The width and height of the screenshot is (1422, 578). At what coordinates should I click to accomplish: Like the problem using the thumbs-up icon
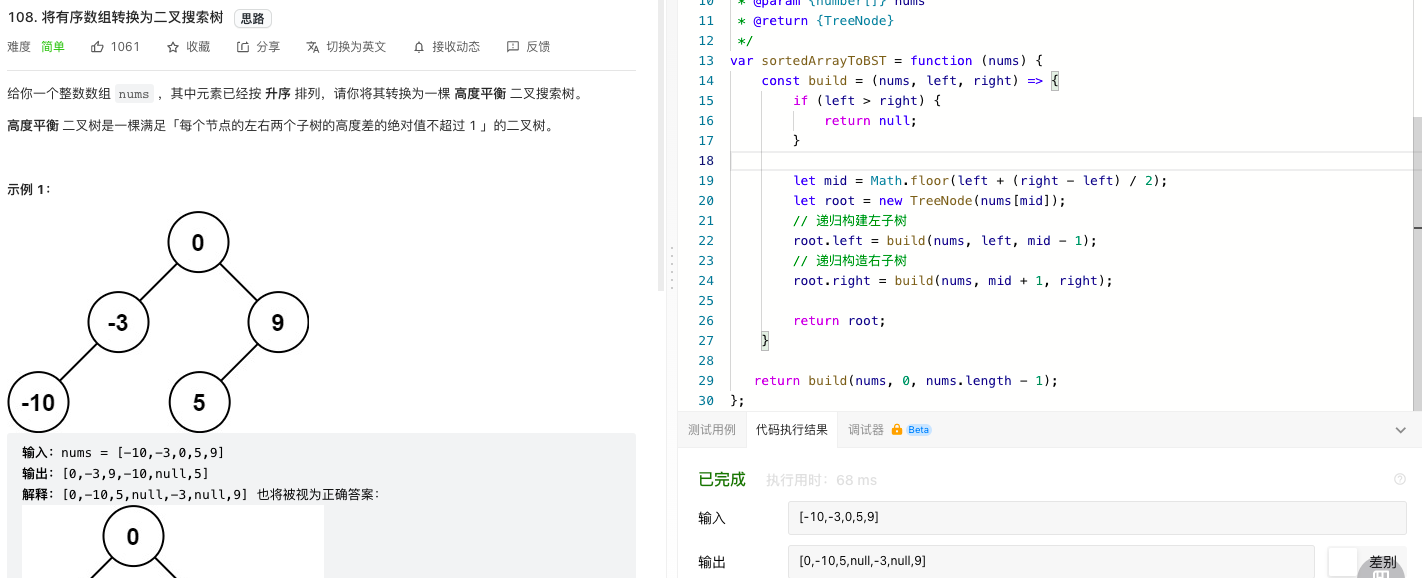pyautogui.click(x=98, y=47)
